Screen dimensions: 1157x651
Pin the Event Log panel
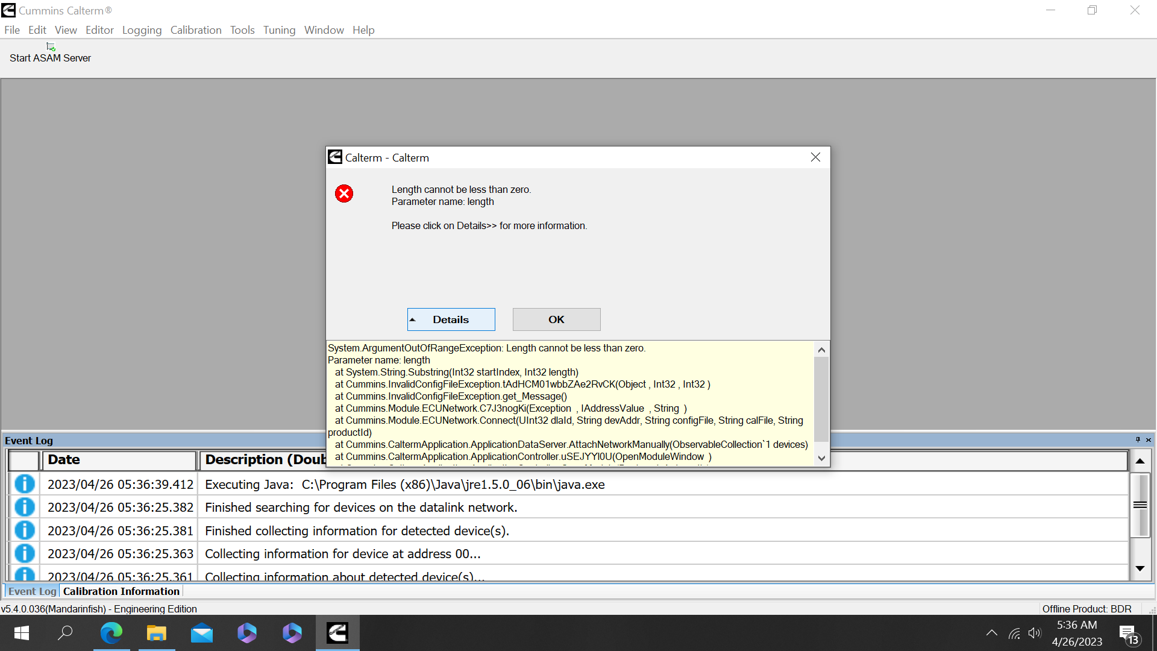(x=1138, y=440)
